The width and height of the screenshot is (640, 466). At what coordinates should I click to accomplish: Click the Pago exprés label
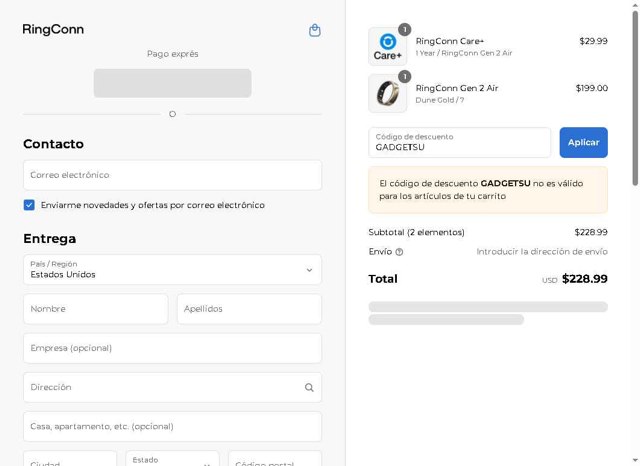pyautogui.click(x=173, y=54)
